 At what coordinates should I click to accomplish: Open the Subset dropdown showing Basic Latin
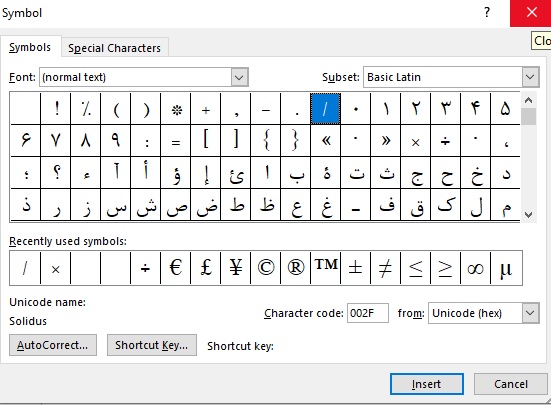tap(530, 77)
